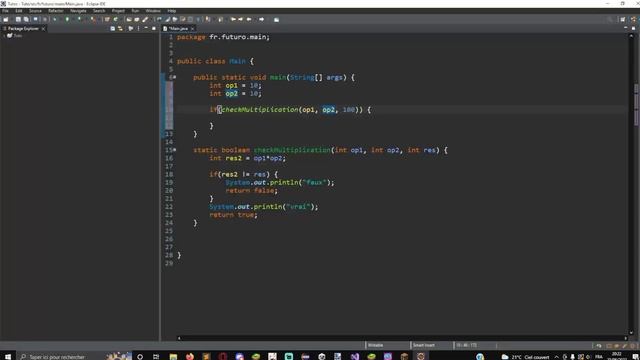Show hidden system tray icons chevron
This screenshot has height=360, width=640.
pyautogui.click(x=556, y=357)
